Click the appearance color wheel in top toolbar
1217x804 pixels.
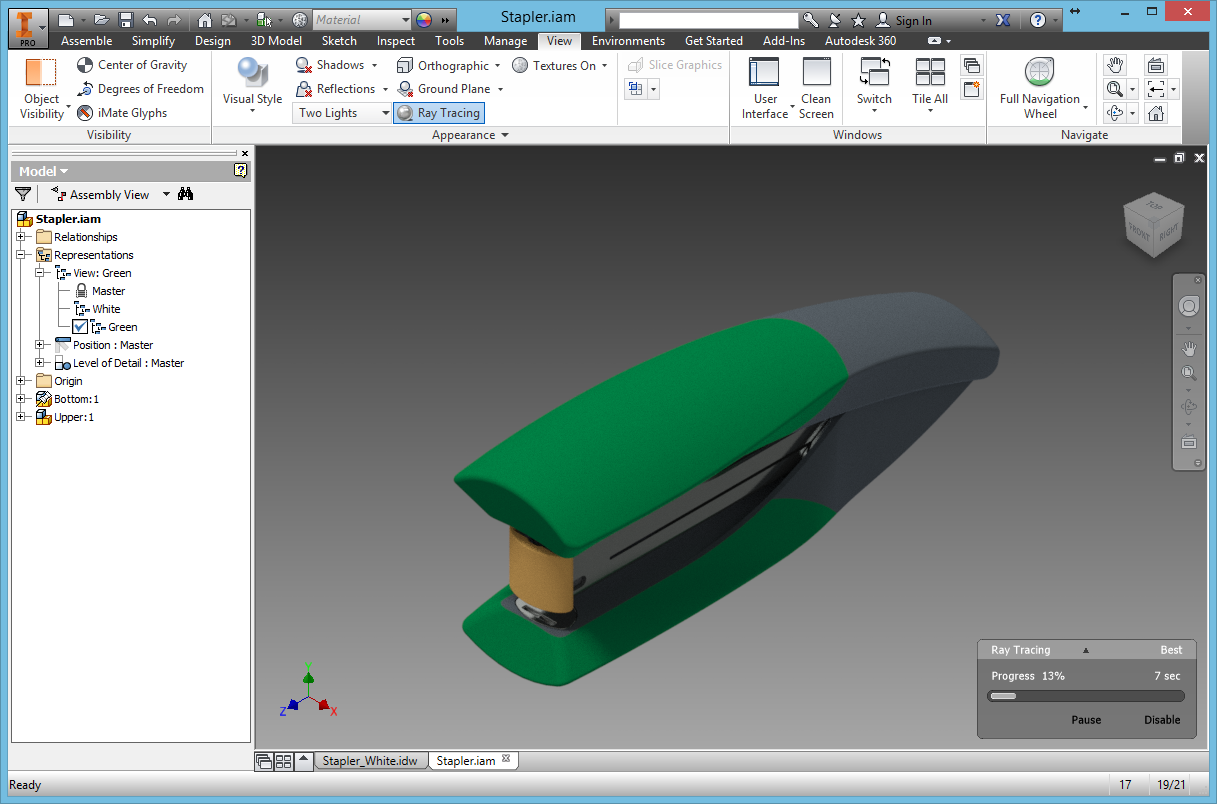pyautogui.click(x=424, y=20)
